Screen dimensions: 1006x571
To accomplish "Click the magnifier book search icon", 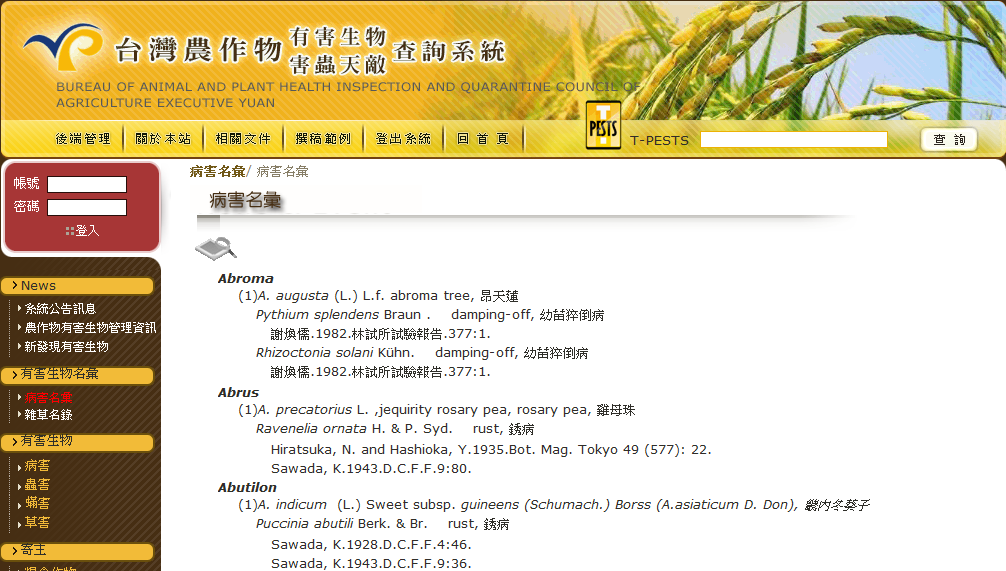I will pyautogui.click(x=215, y=247).
